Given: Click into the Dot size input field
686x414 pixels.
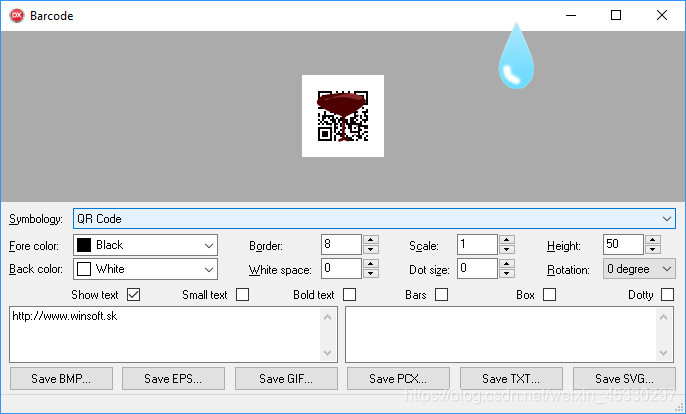Looking at the screenshot, I should tap(477, 268).
